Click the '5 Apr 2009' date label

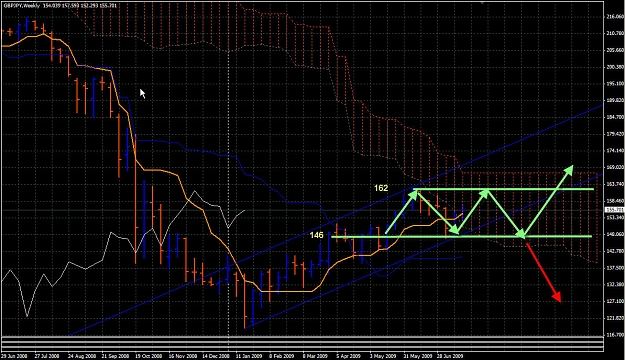(348, 356)
